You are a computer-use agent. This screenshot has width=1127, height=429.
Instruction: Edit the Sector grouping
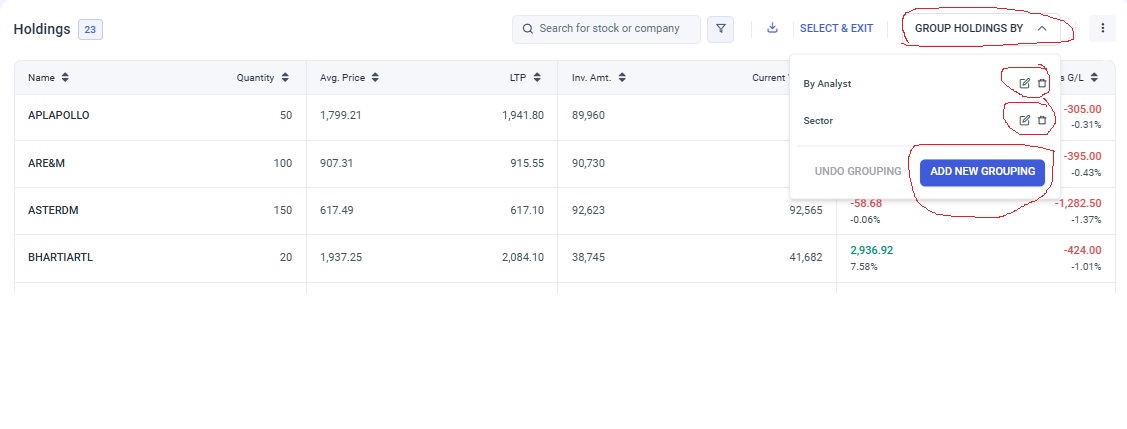(x=1024, y=121)
